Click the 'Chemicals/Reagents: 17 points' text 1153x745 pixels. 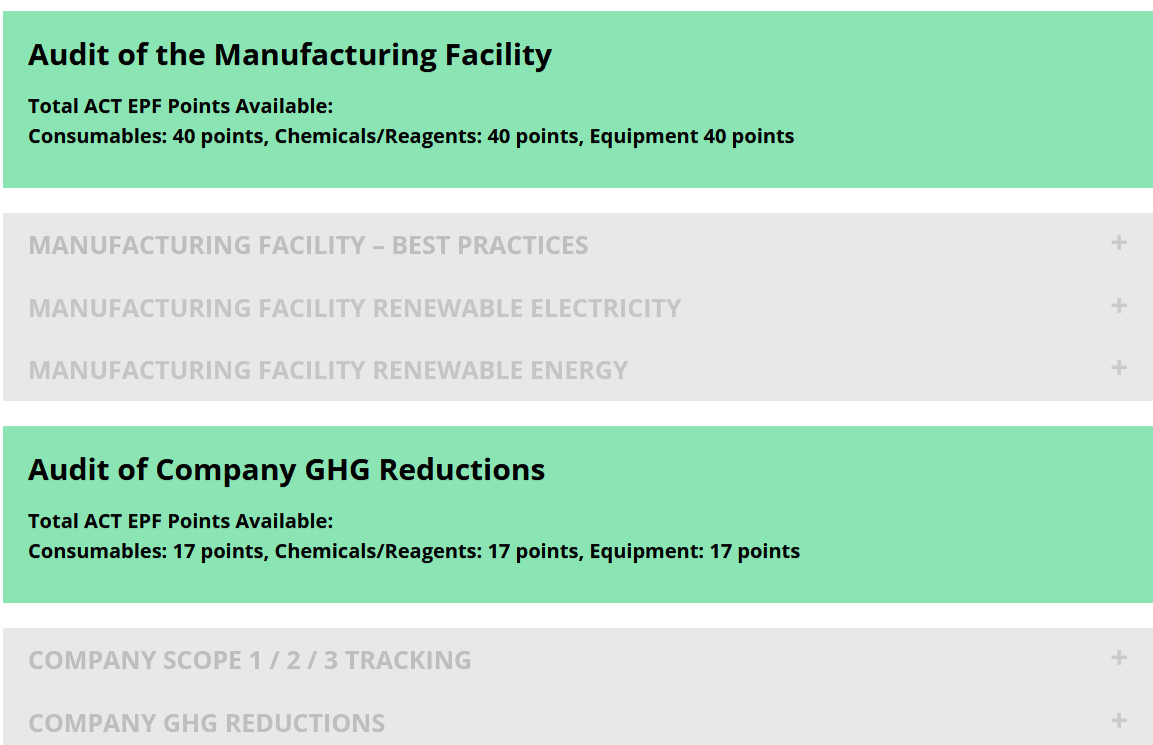427,551
